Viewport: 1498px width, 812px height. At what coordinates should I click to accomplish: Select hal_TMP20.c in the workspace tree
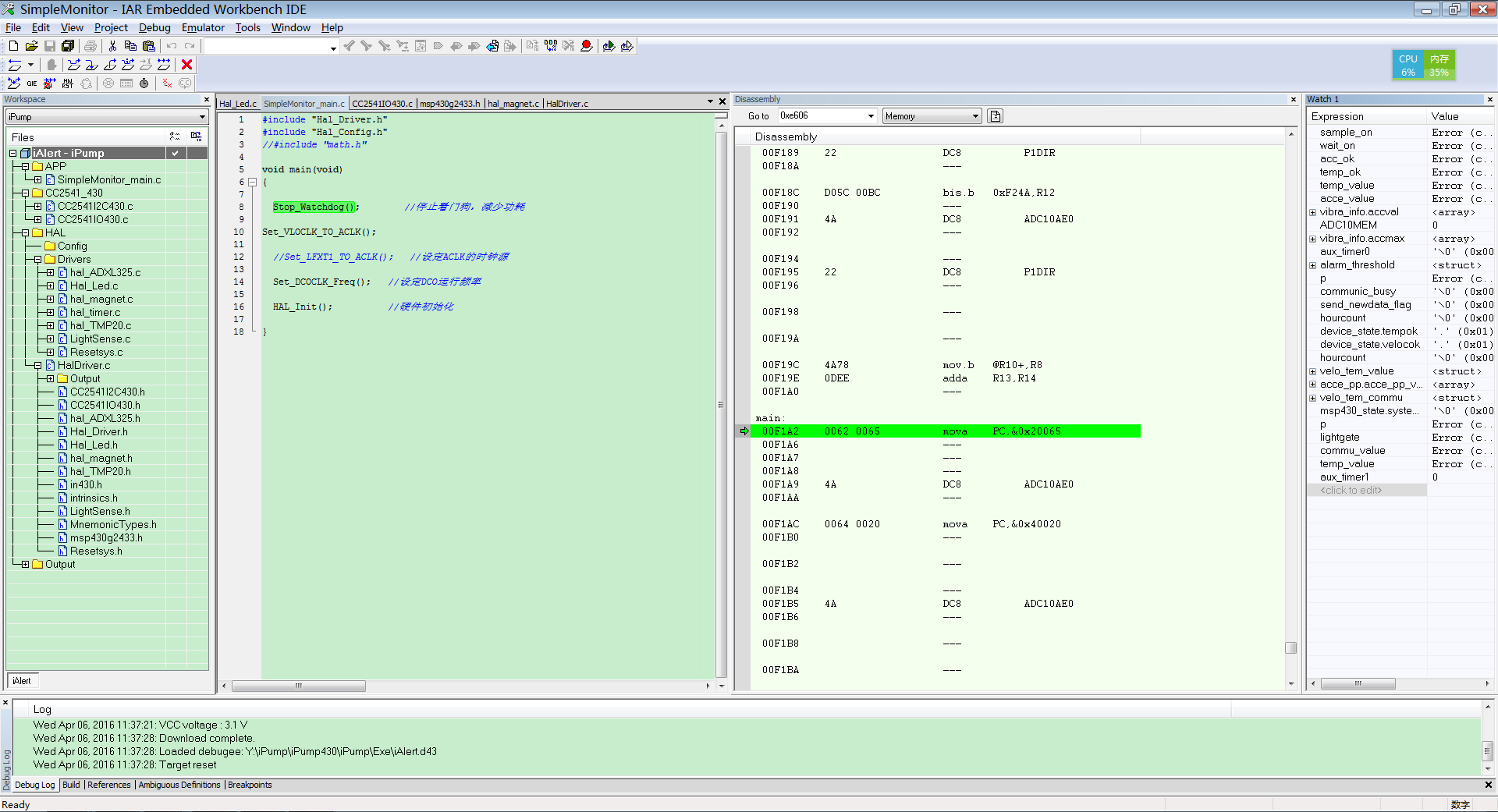pyautogui.click(x=101, y=325)
